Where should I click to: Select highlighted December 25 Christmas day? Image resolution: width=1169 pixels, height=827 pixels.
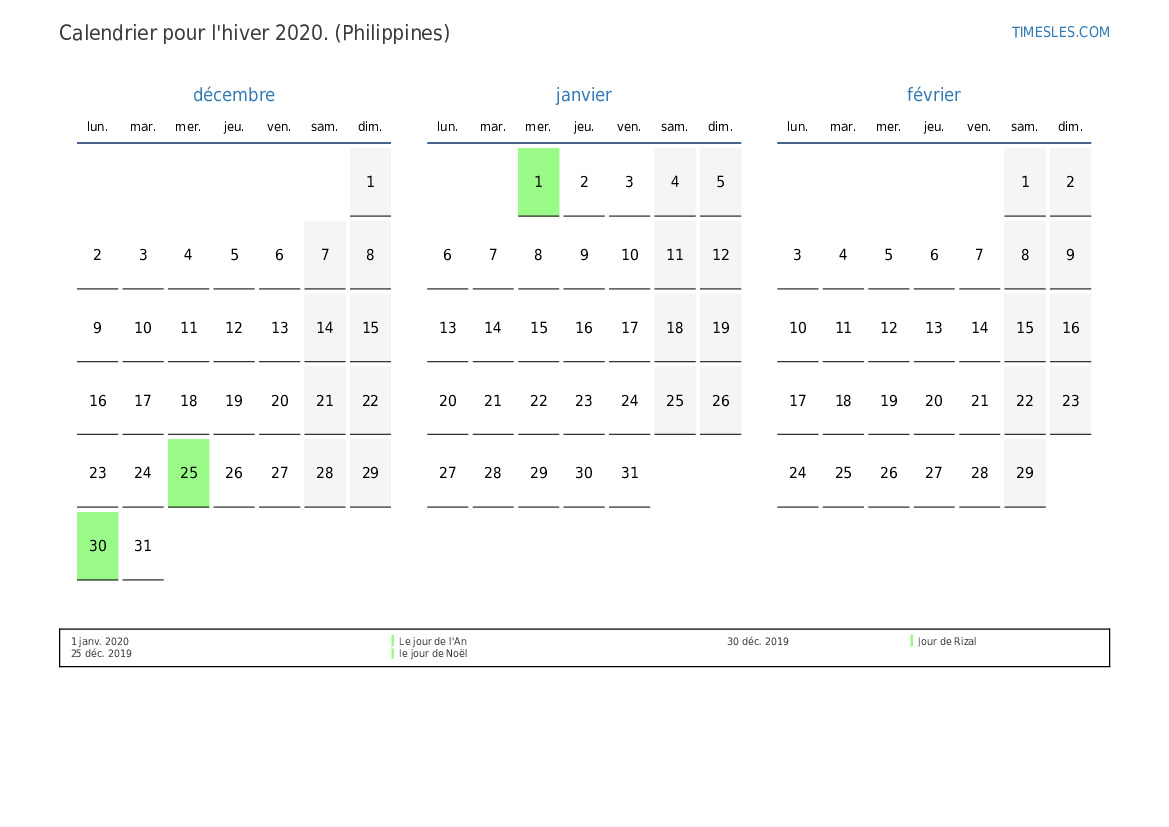pos(189,473)
